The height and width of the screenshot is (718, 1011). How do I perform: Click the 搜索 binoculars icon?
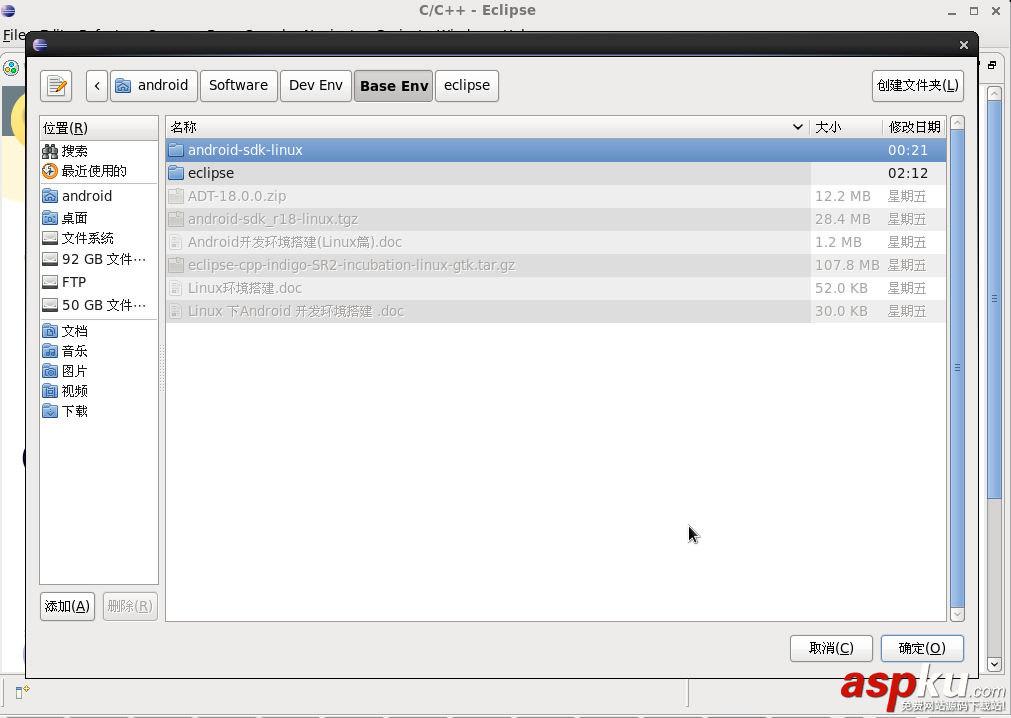[50, 151]
